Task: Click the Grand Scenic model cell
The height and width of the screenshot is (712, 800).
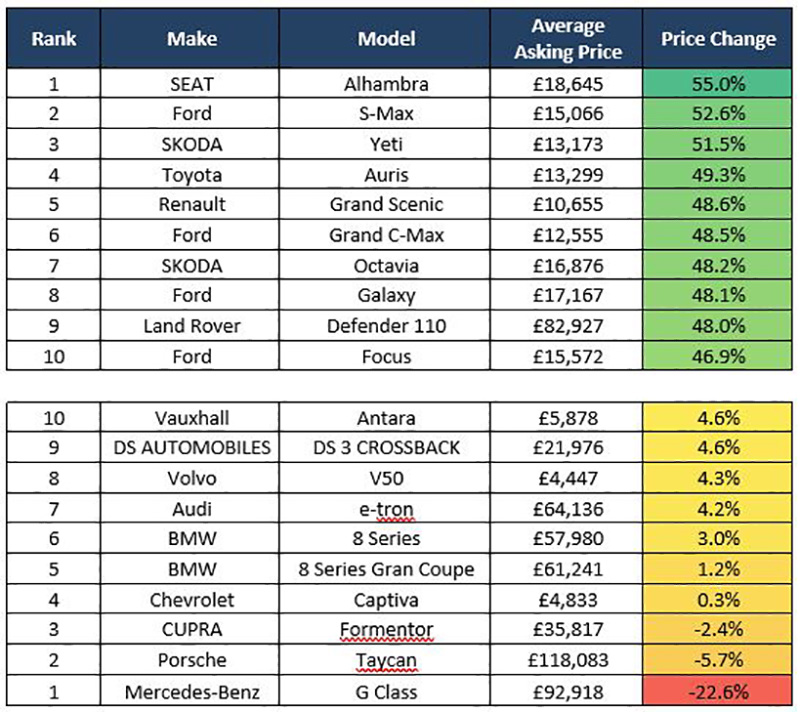Action: pos(386,205)
